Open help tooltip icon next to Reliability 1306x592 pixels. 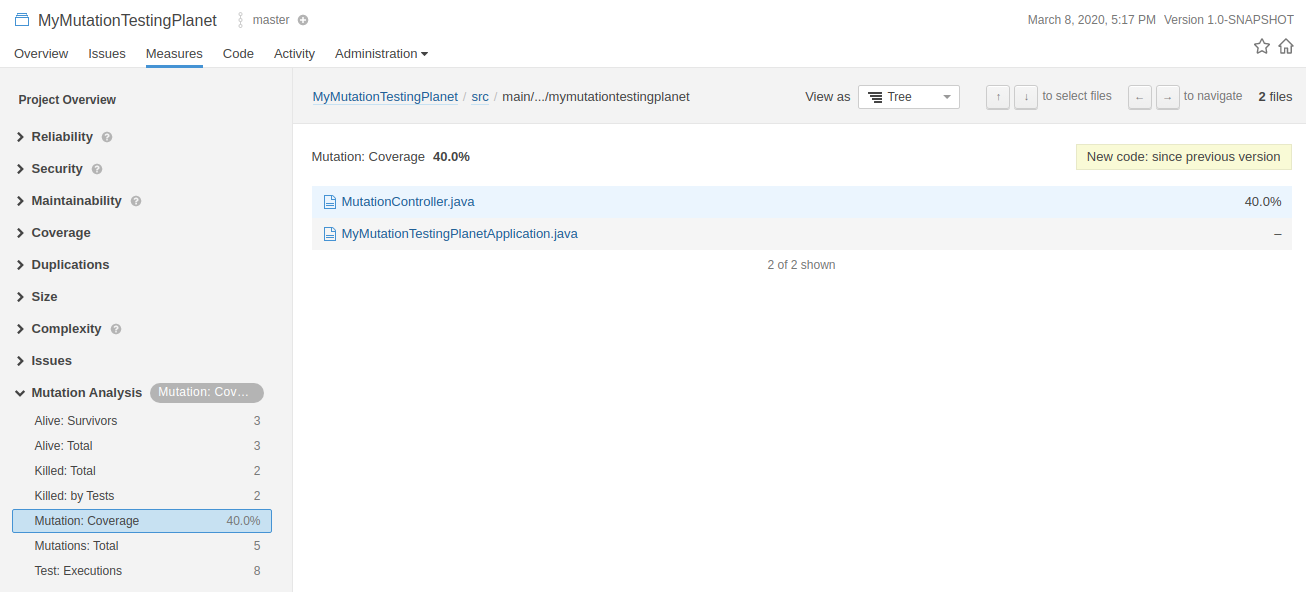(x=107, y=137)
